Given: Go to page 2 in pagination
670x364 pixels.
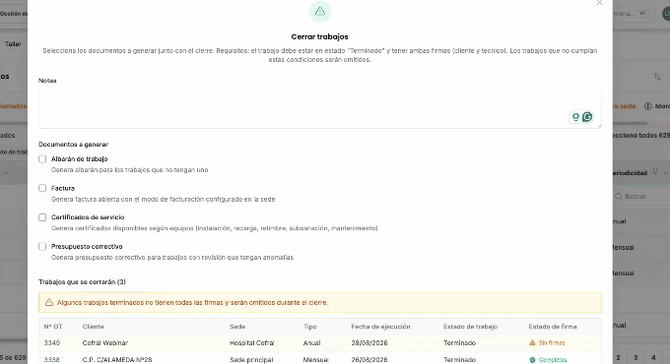Looking at the screenshot, I should click(618, 357).
